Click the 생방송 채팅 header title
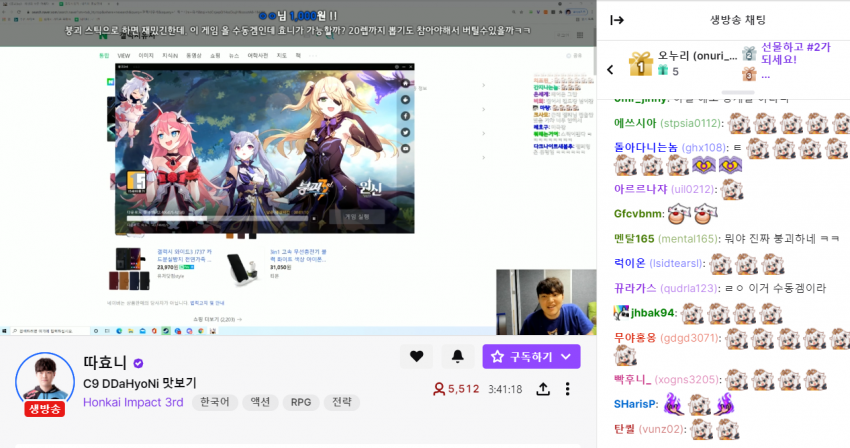 [x=738, y=21]
